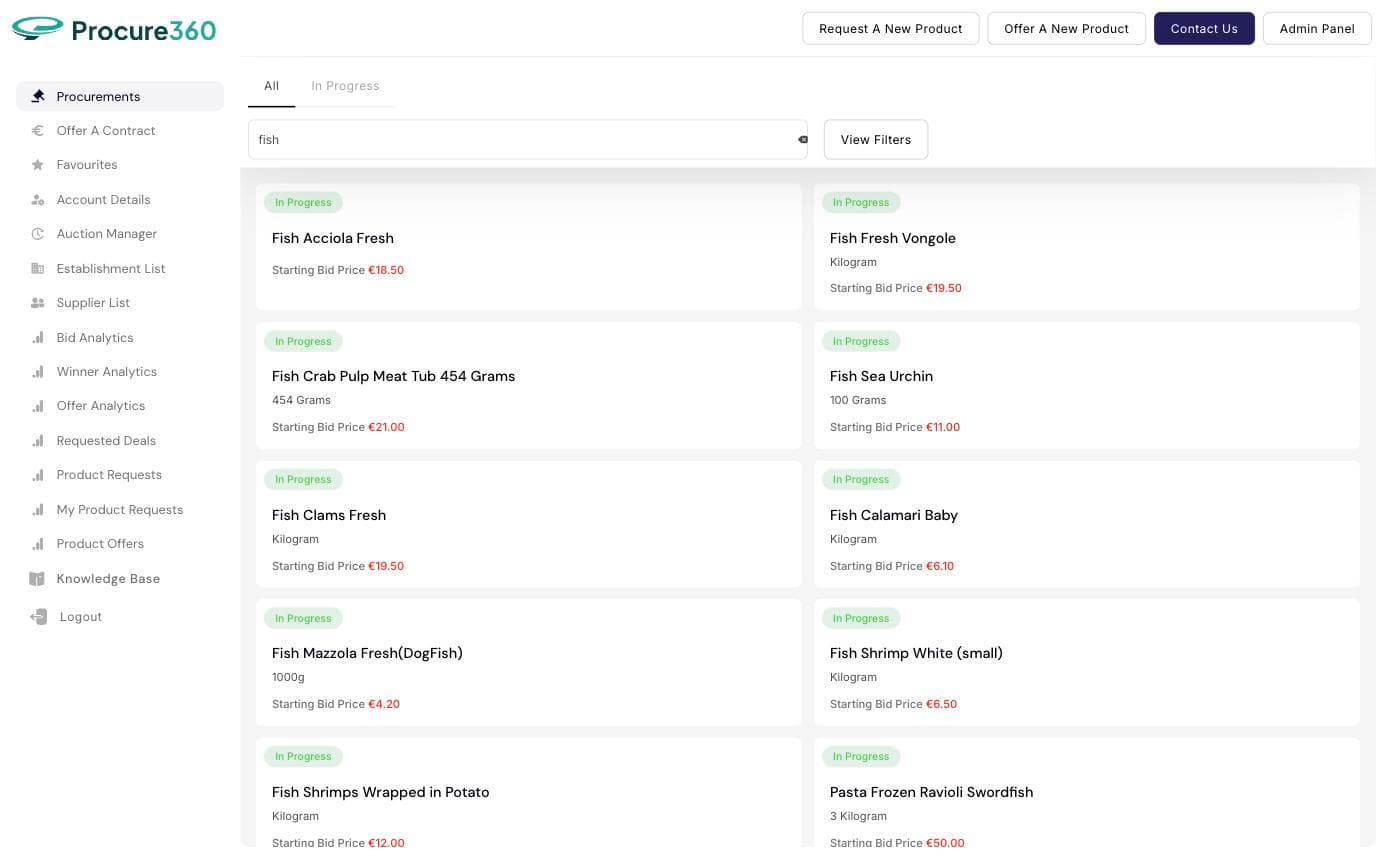Viewport: 1384px width, 868px height.
Task: Open the Admin Panel
Action: (x=1317, y=29)
